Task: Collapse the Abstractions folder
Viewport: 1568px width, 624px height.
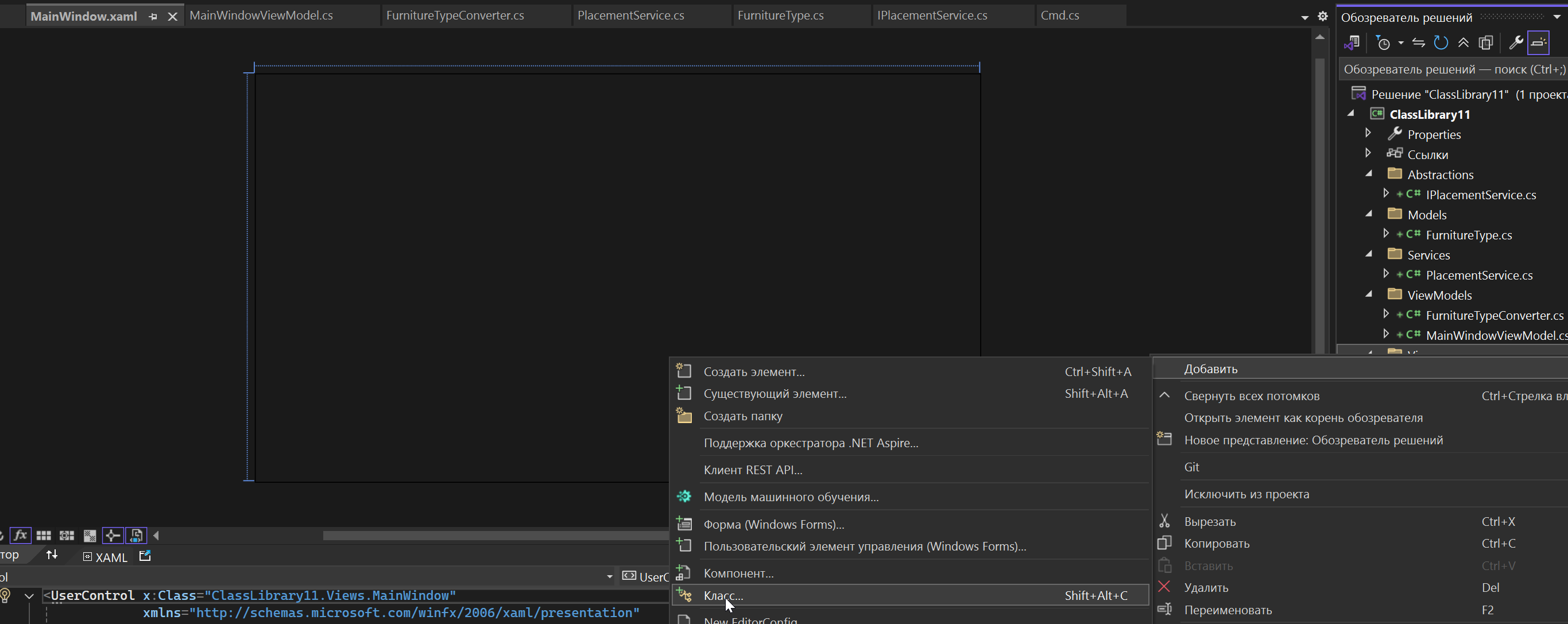Action: coord(1369,173)
